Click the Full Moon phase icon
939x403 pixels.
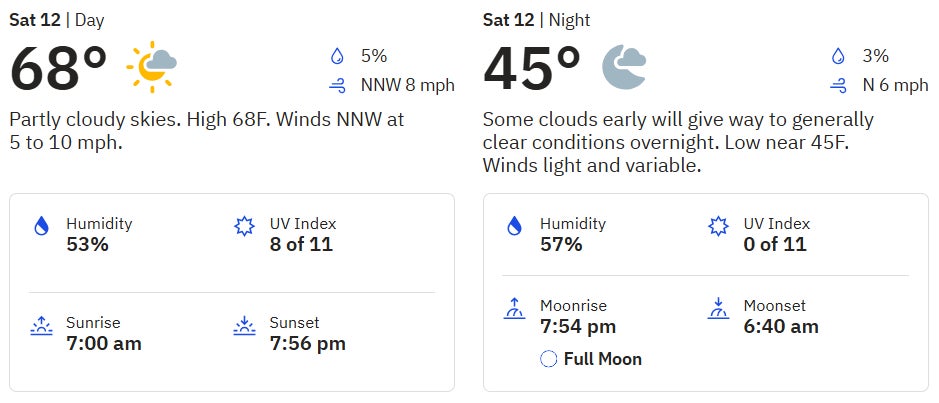pos(548,359)
